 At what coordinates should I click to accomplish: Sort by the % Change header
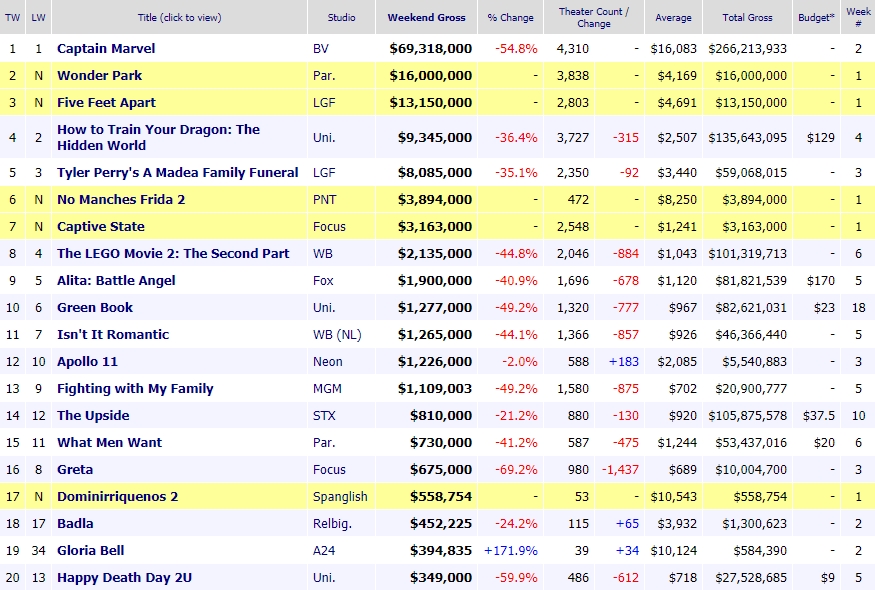(x=511, y=17)
